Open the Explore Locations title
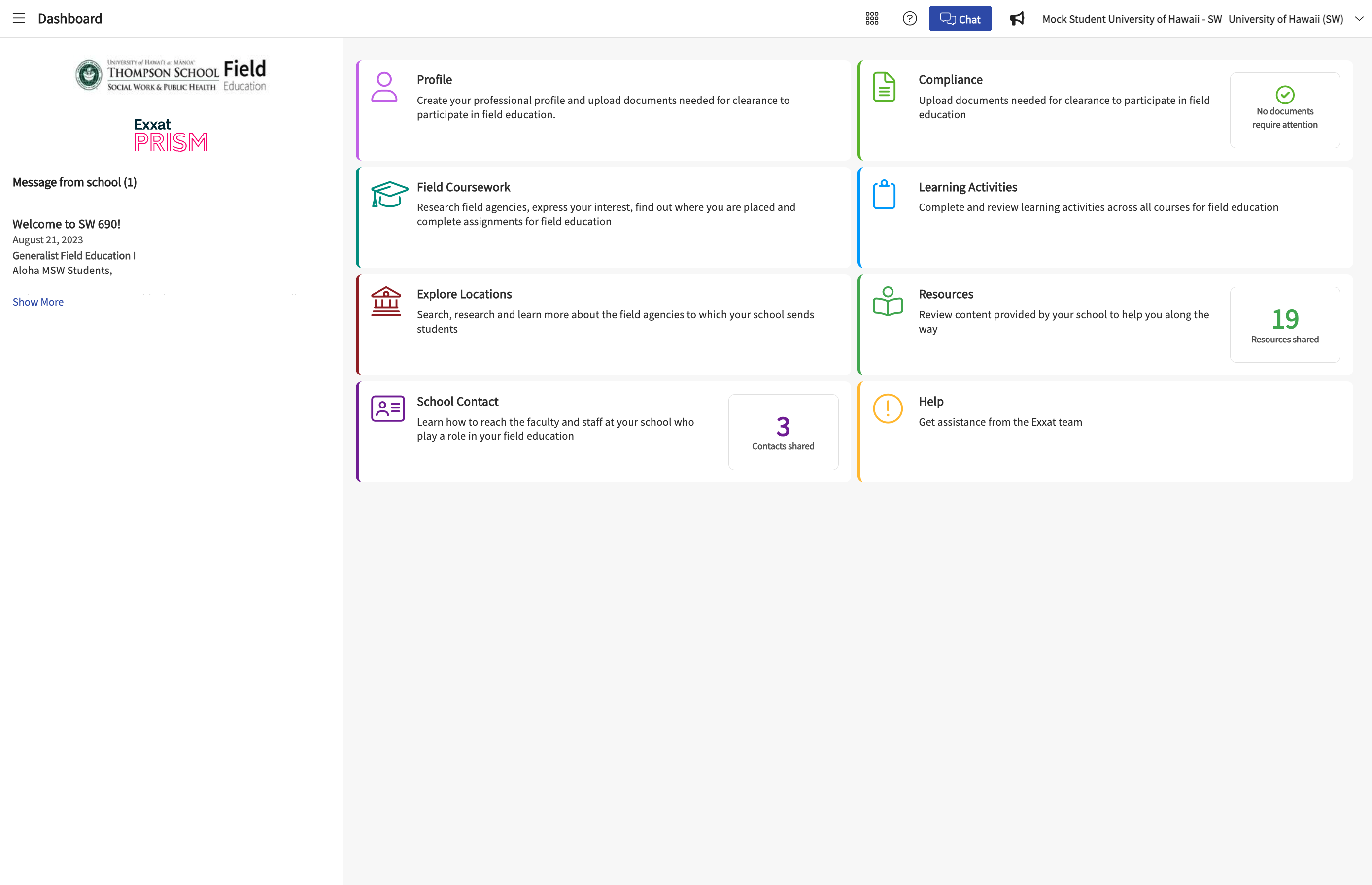Screen dimensions: 1372x885 [464, 294]
